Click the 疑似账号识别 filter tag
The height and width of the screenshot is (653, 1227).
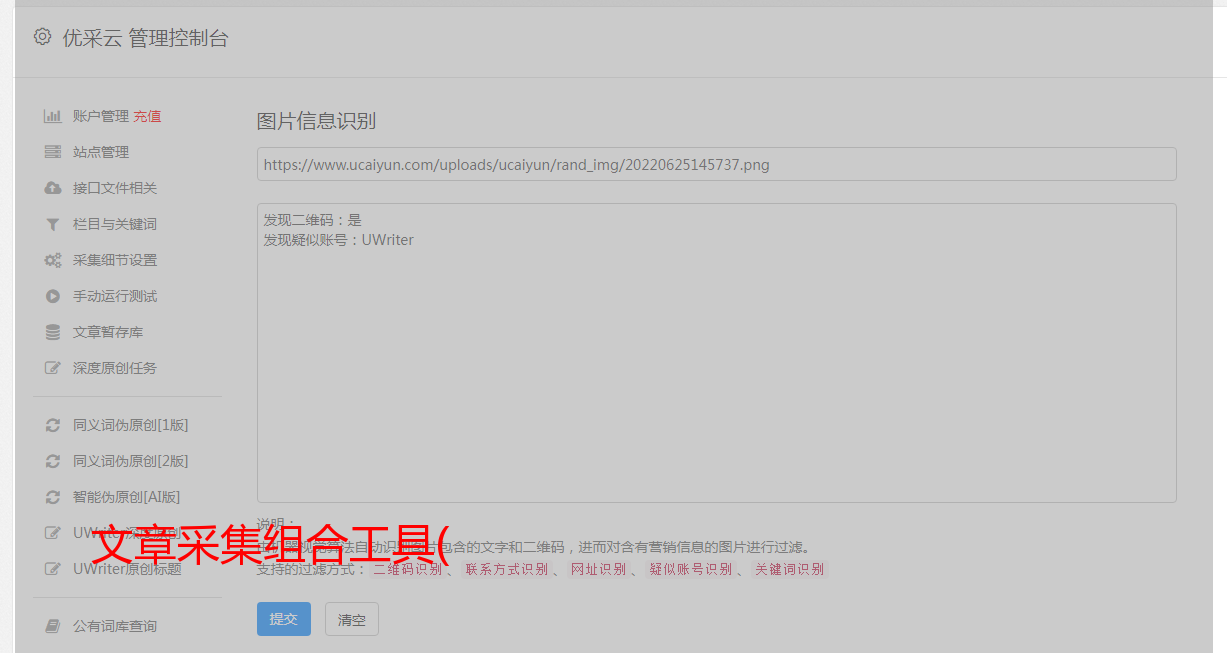click(x=690, y=569)
